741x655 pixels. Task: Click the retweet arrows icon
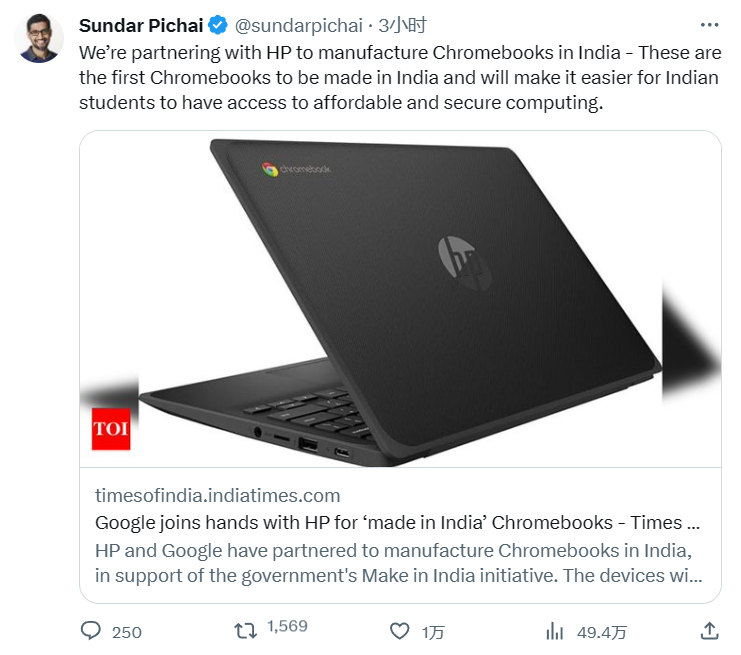244,631
